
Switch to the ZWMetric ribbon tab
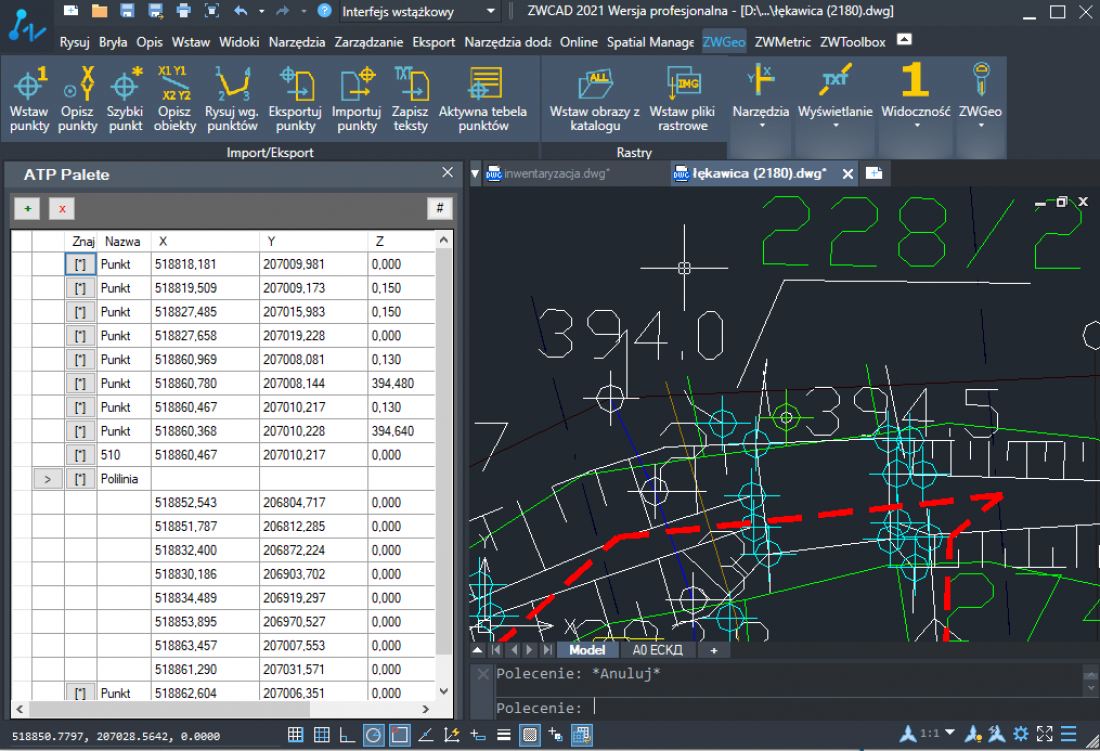point(782,42)
